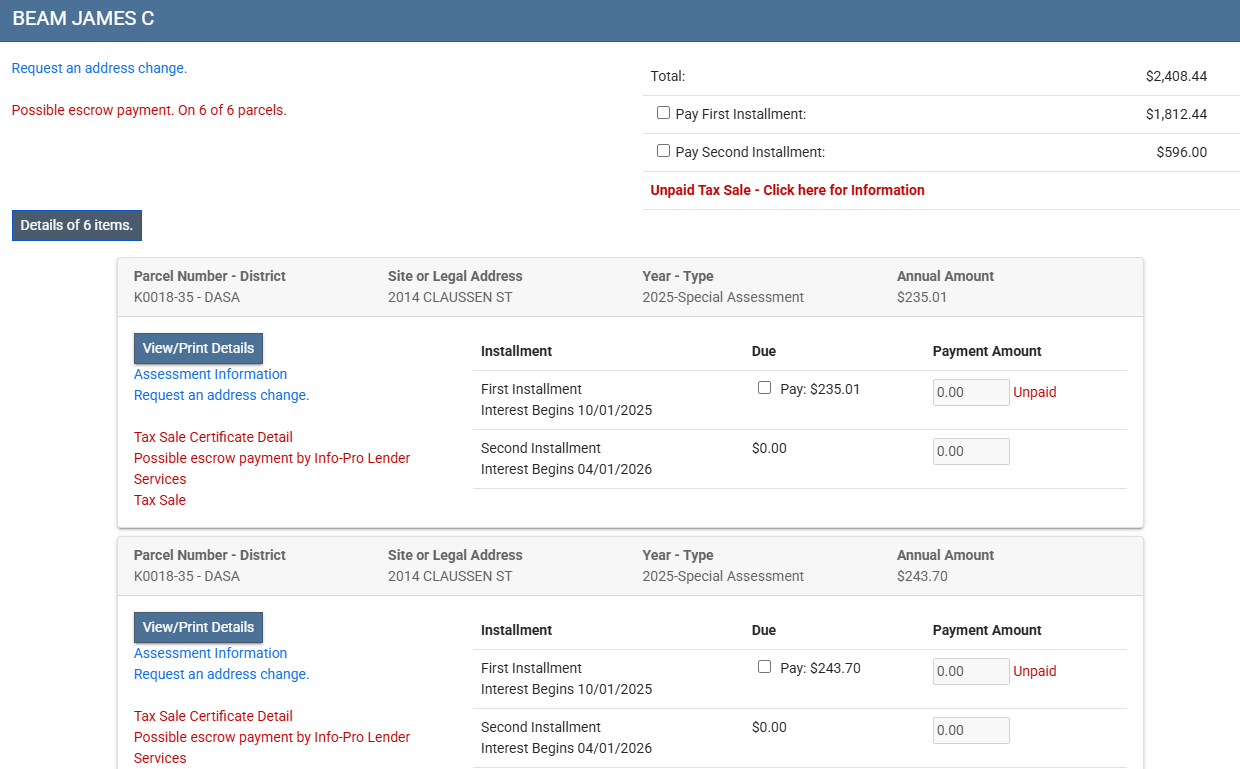
Task: Tick the Pay: $243.70 checkbox
Action: coord(765,667)
